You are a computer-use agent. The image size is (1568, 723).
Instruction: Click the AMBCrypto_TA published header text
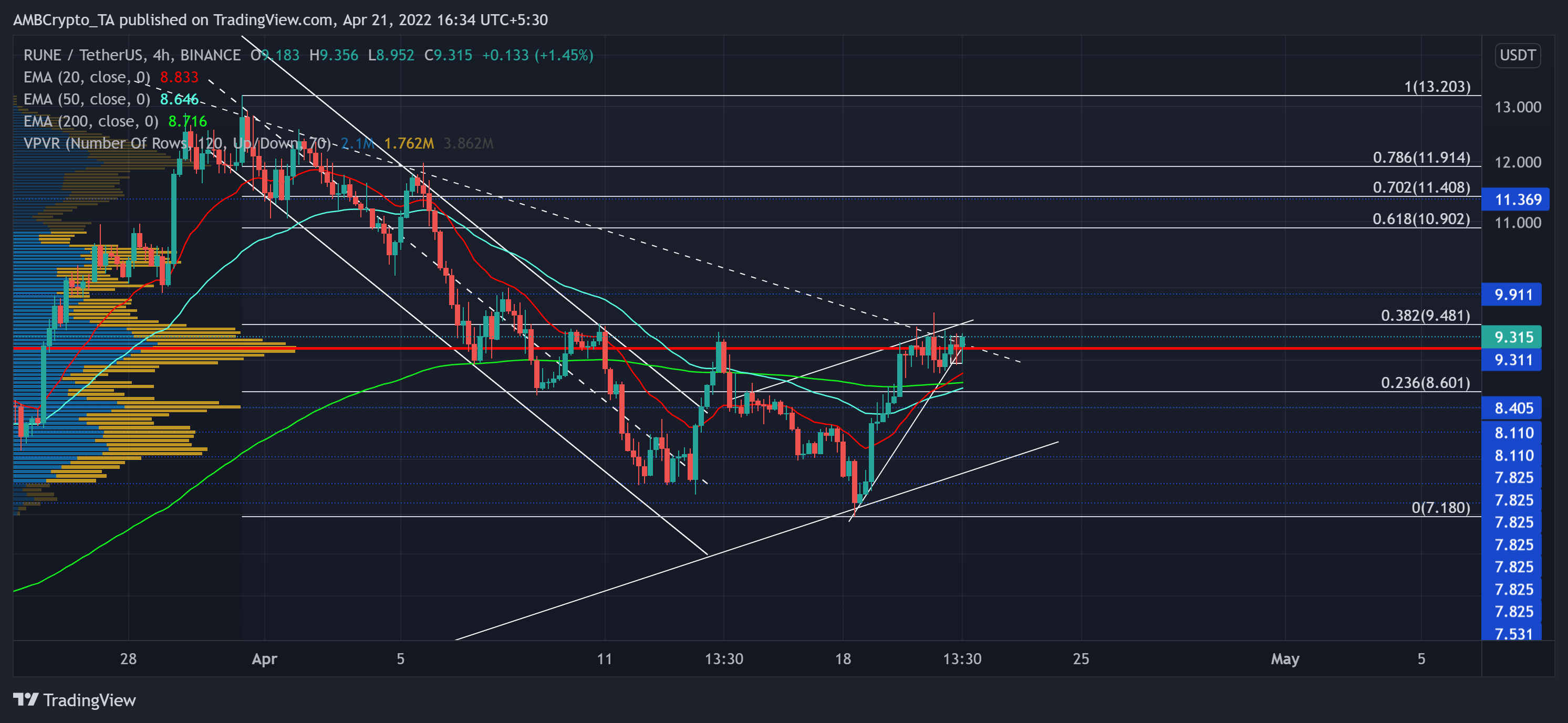point(281,20)
